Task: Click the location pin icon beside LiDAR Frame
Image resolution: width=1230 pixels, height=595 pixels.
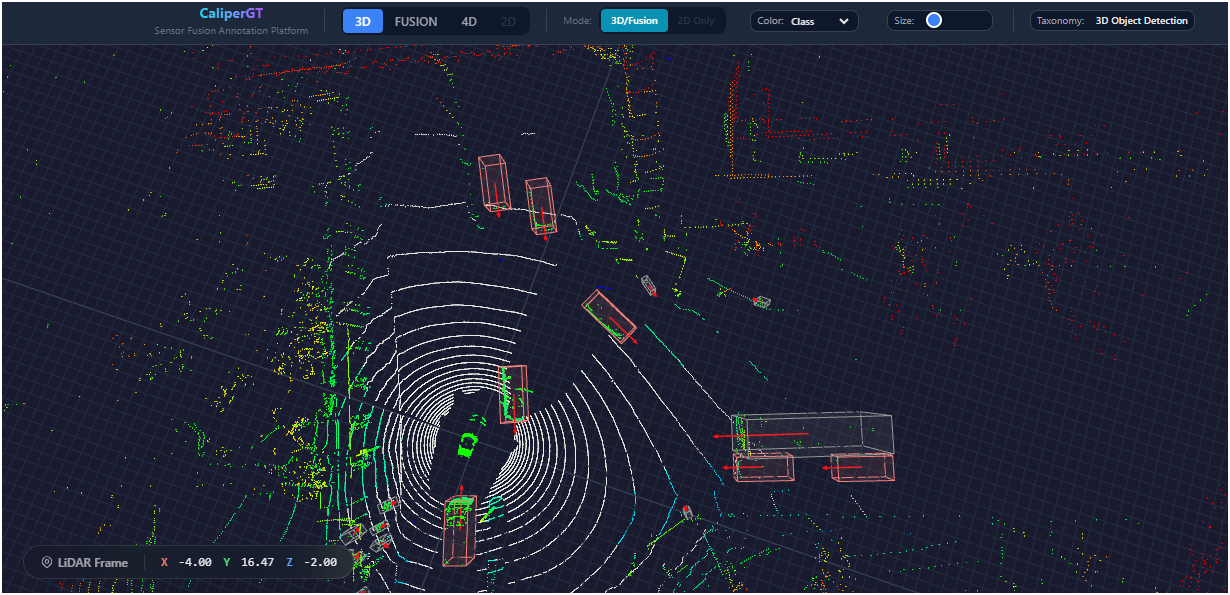Action: pyautogui.click(x=46, y=563)
